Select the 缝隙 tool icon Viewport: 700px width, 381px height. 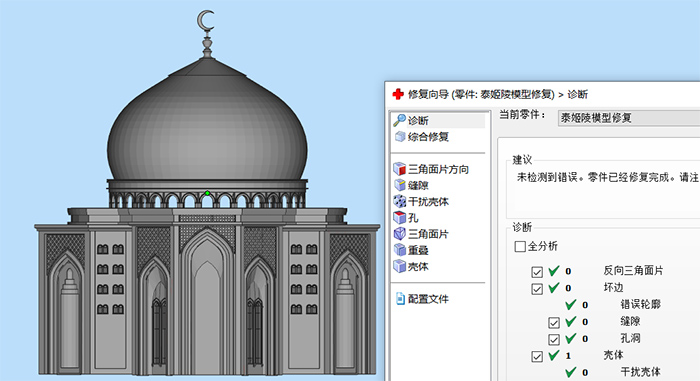pos(400,185)
